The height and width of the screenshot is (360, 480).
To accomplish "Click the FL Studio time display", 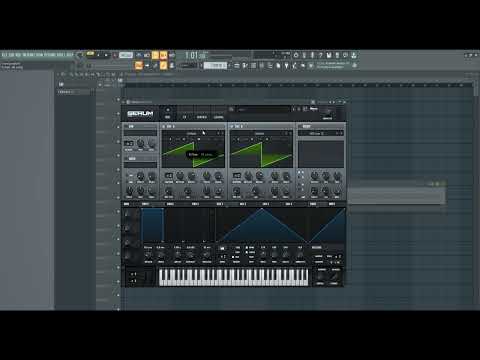I will click(195, 55).
